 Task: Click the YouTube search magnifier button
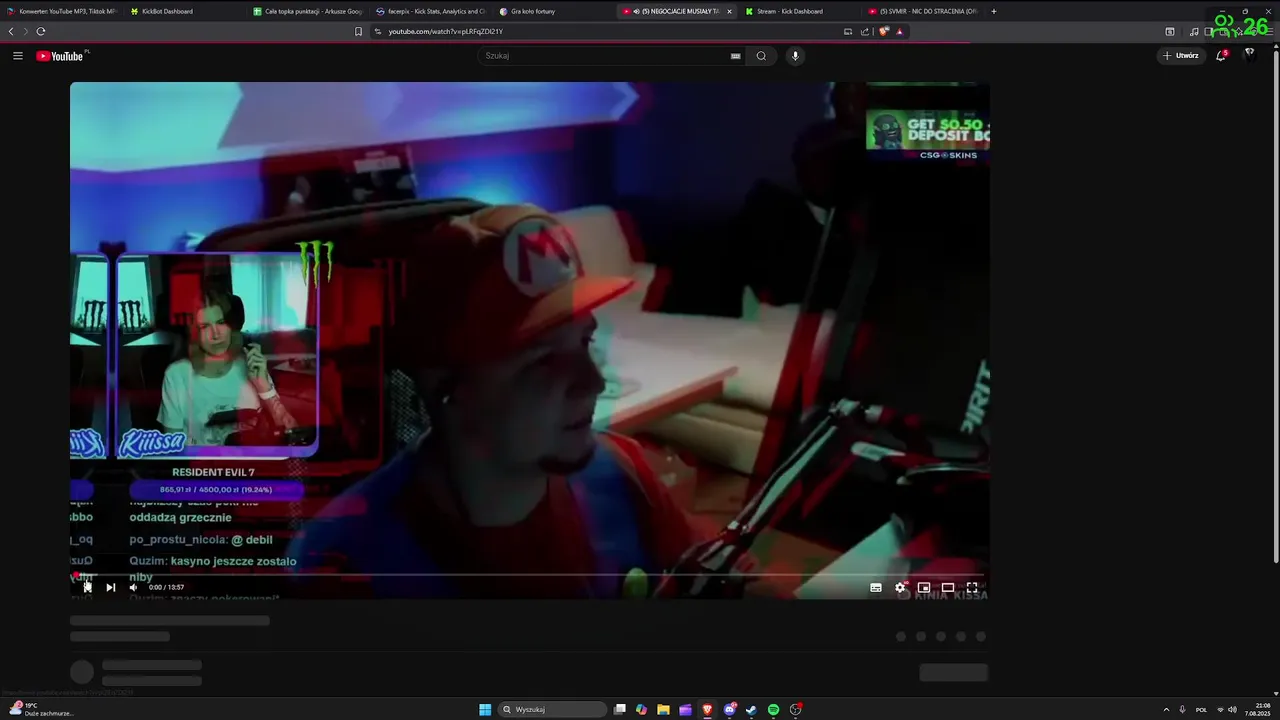tap(761, 56)
